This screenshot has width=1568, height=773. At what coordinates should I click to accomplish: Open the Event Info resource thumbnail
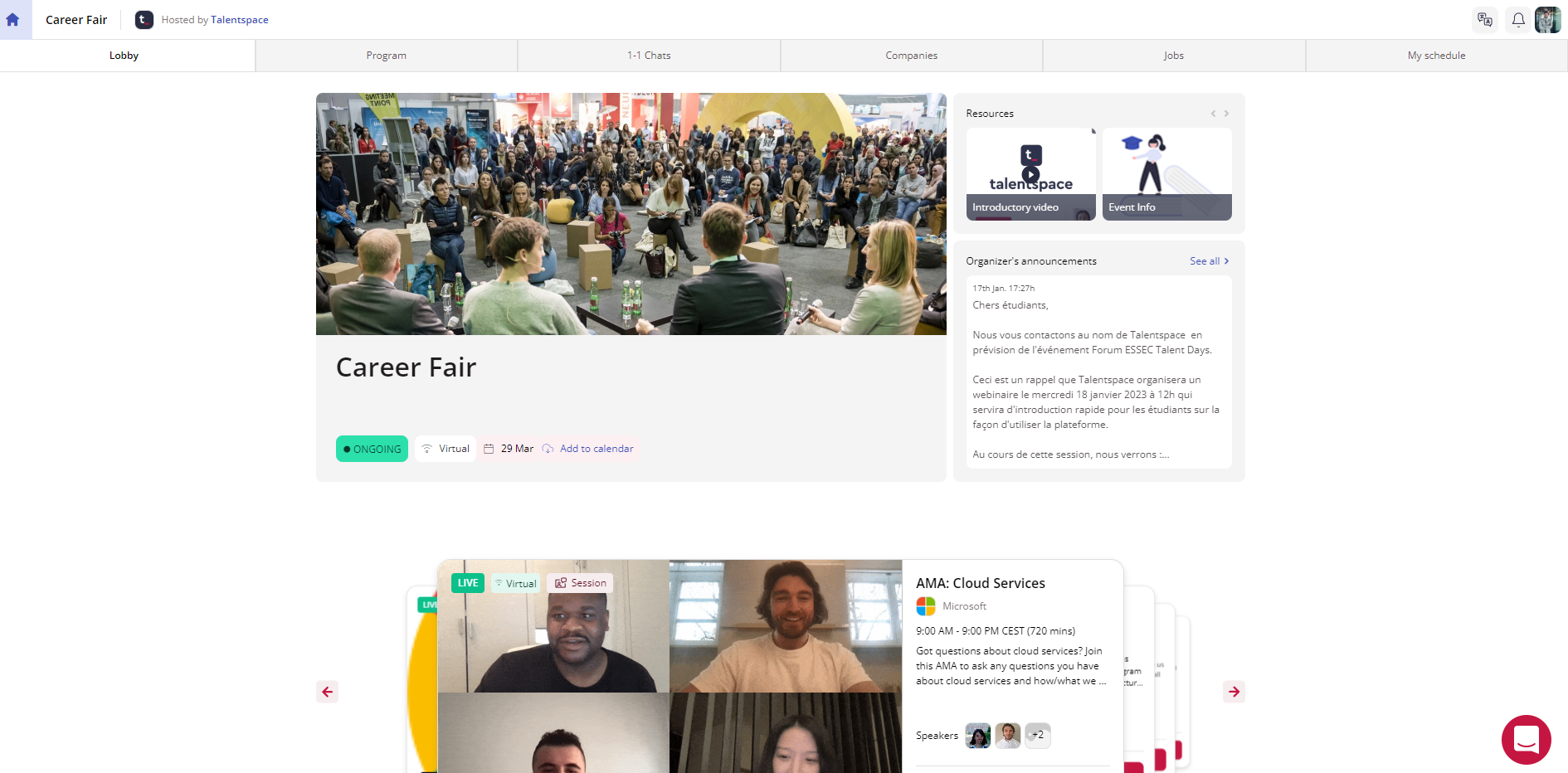tap(1166, 174)
